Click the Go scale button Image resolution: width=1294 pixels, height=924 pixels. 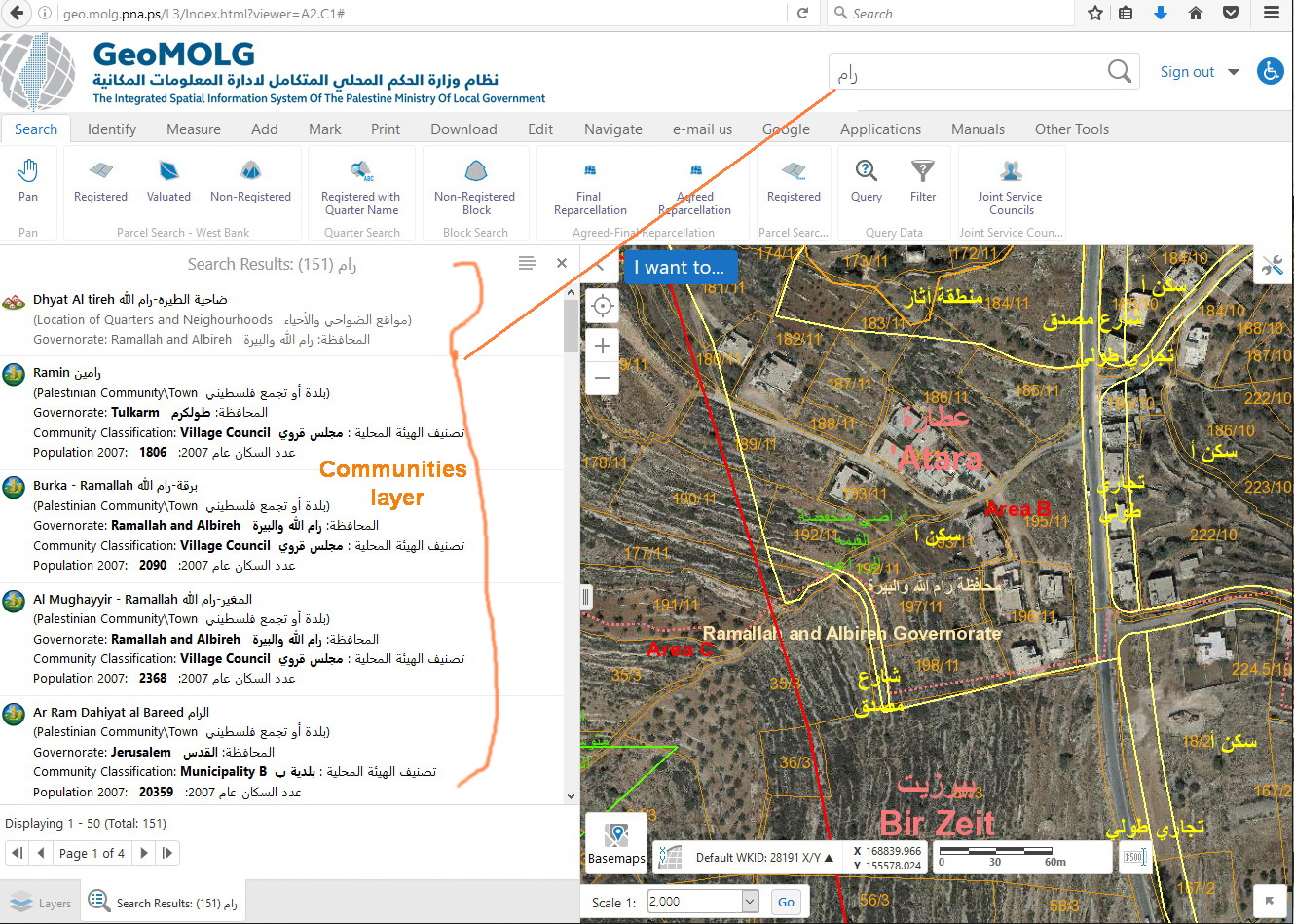786,902
